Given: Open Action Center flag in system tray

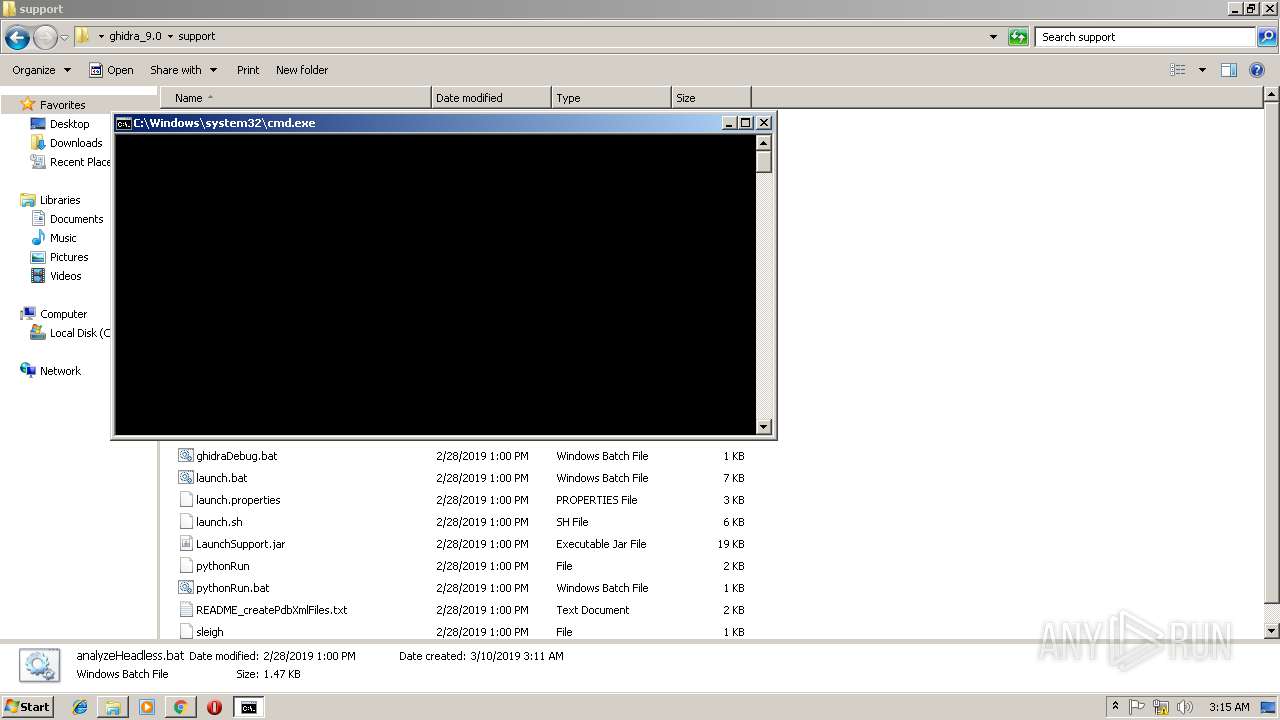Looking at the screenshot, I should pos(1138,707).
